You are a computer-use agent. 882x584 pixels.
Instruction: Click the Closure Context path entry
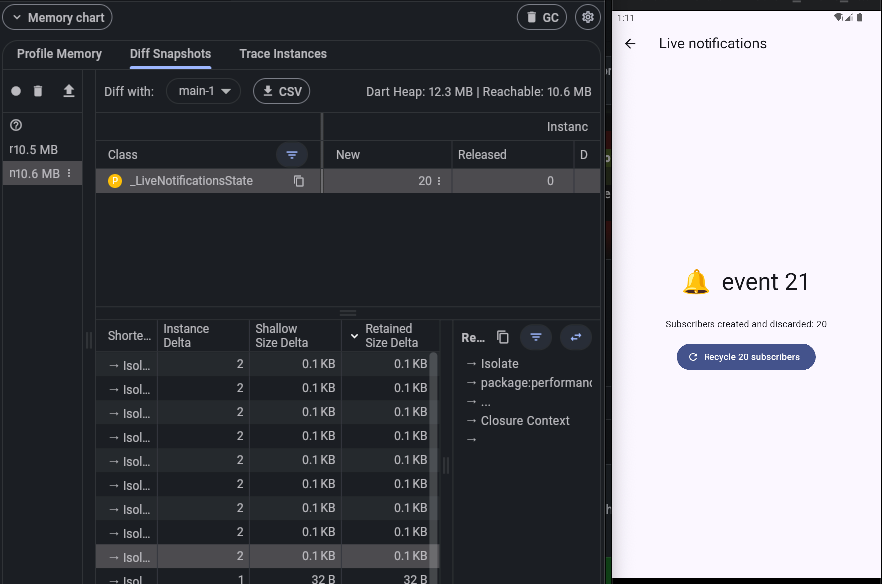(525, 421)
